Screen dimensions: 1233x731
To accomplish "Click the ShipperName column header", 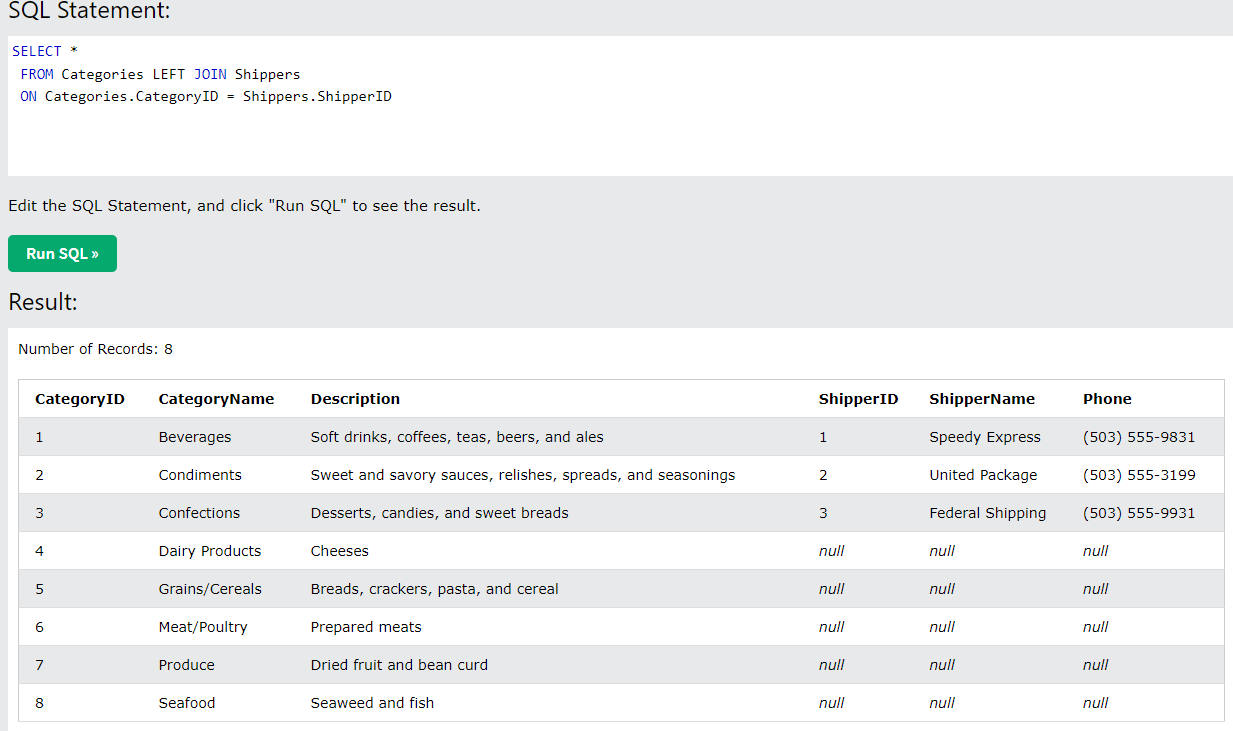I will point(982,399).
